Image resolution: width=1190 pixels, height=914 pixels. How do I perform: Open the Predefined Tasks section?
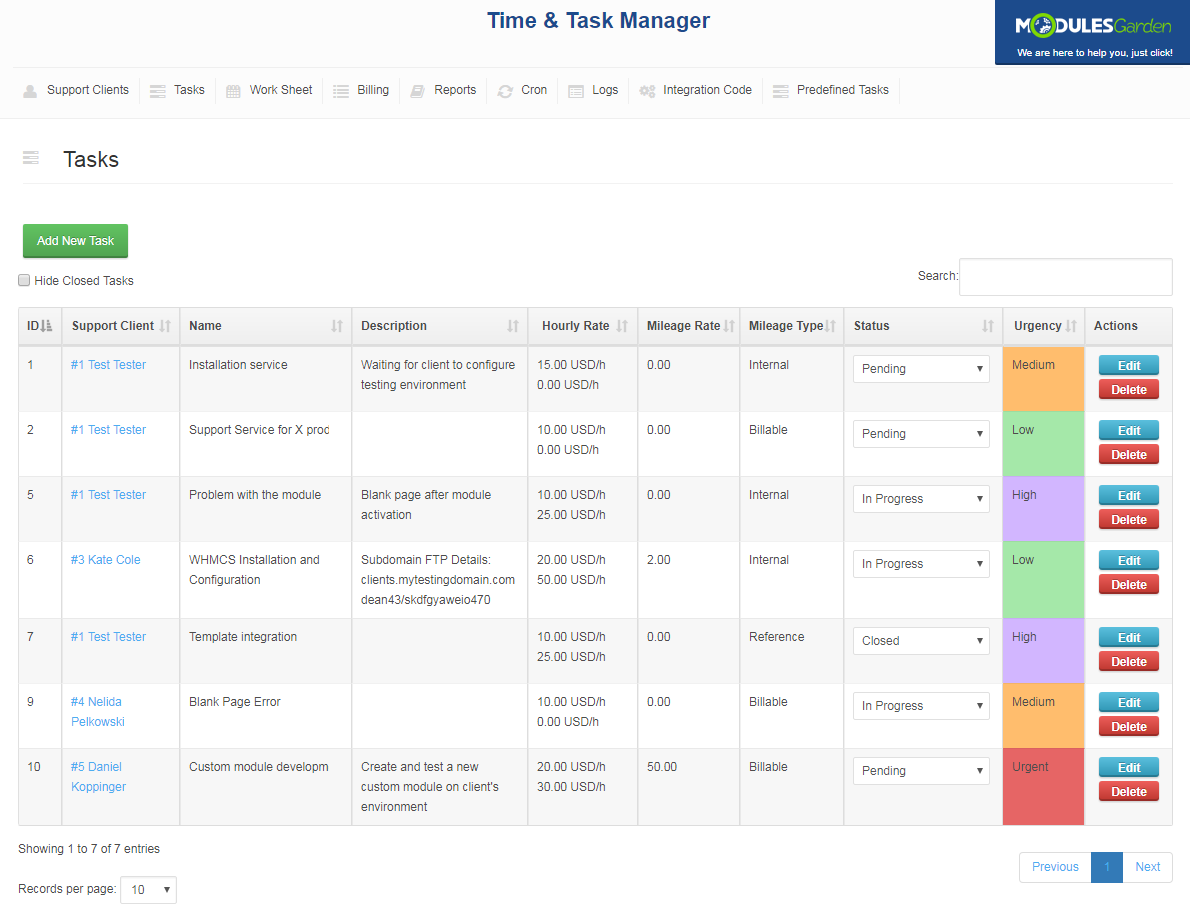tap(843, 90)
